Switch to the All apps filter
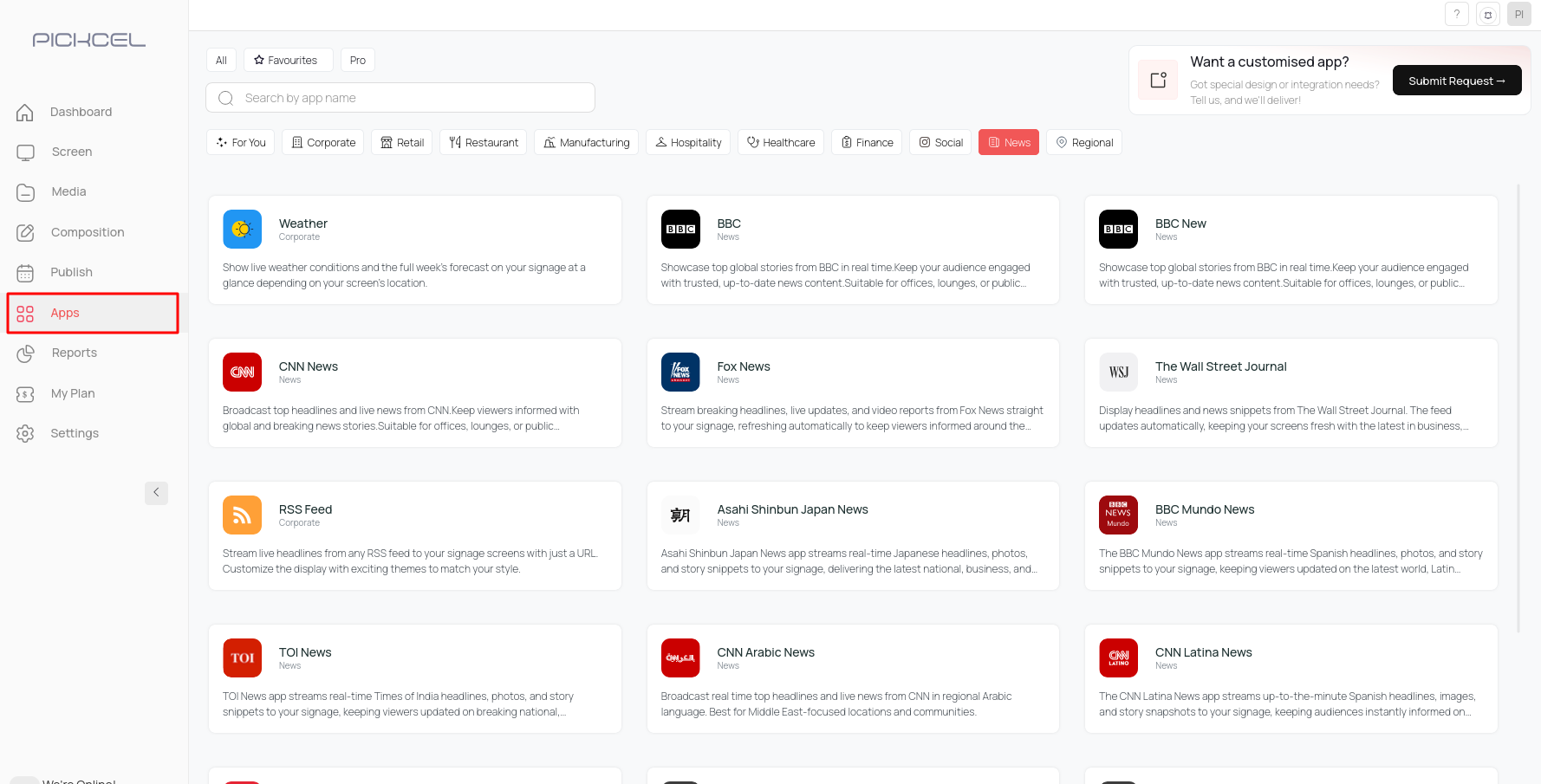Image resolution: width=1541 pixels, height=784 pixels. pos(221,60)
